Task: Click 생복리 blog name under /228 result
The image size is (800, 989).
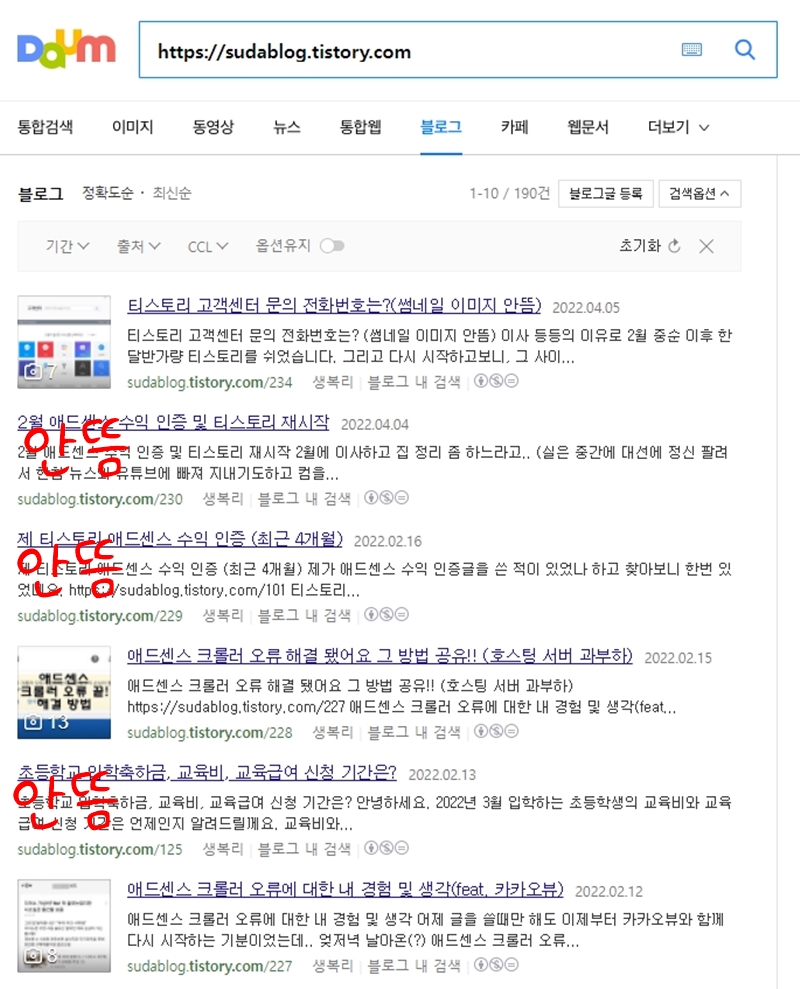Action: click(x=332, y=732)
